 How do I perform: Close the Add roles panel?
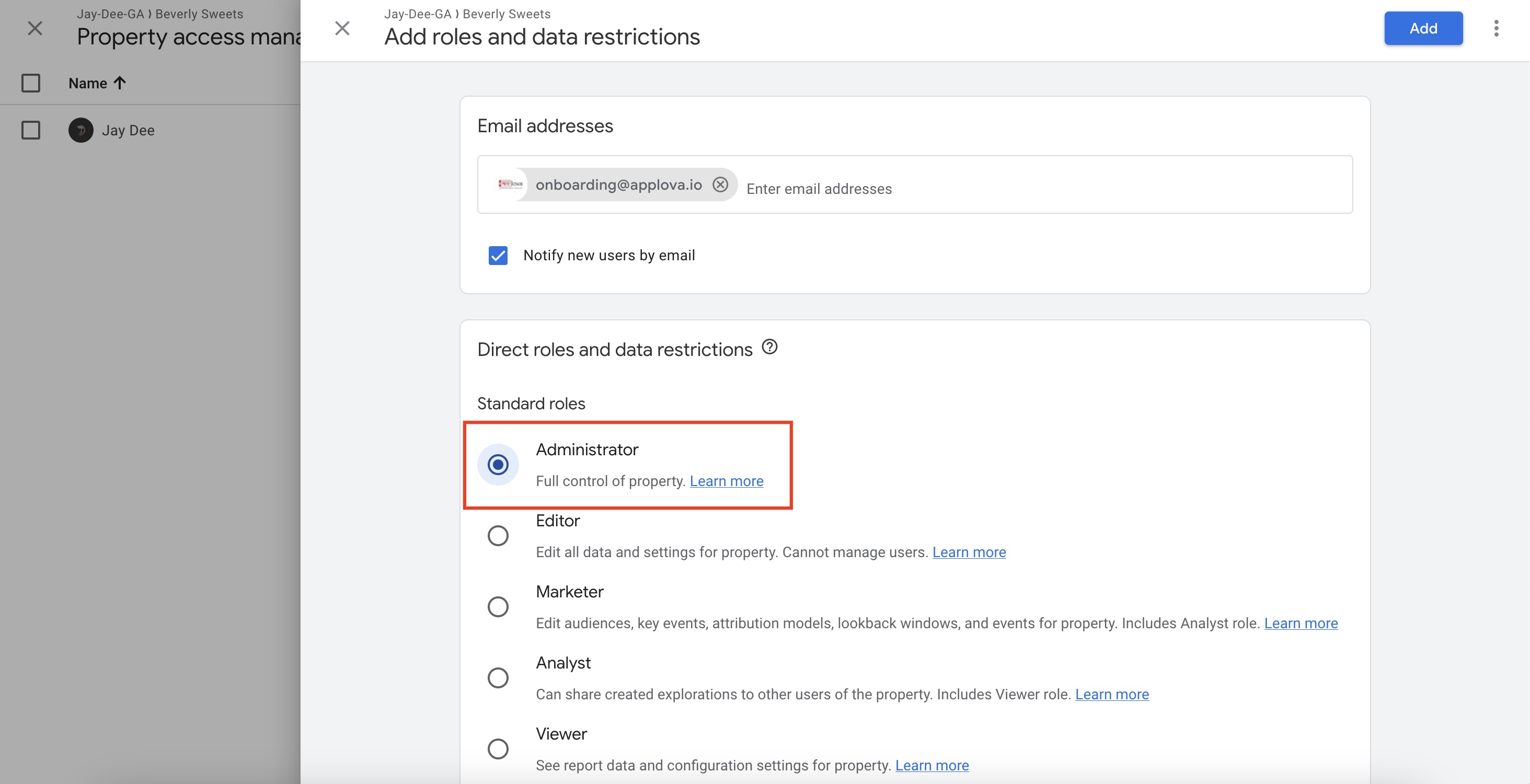[342, 28]
